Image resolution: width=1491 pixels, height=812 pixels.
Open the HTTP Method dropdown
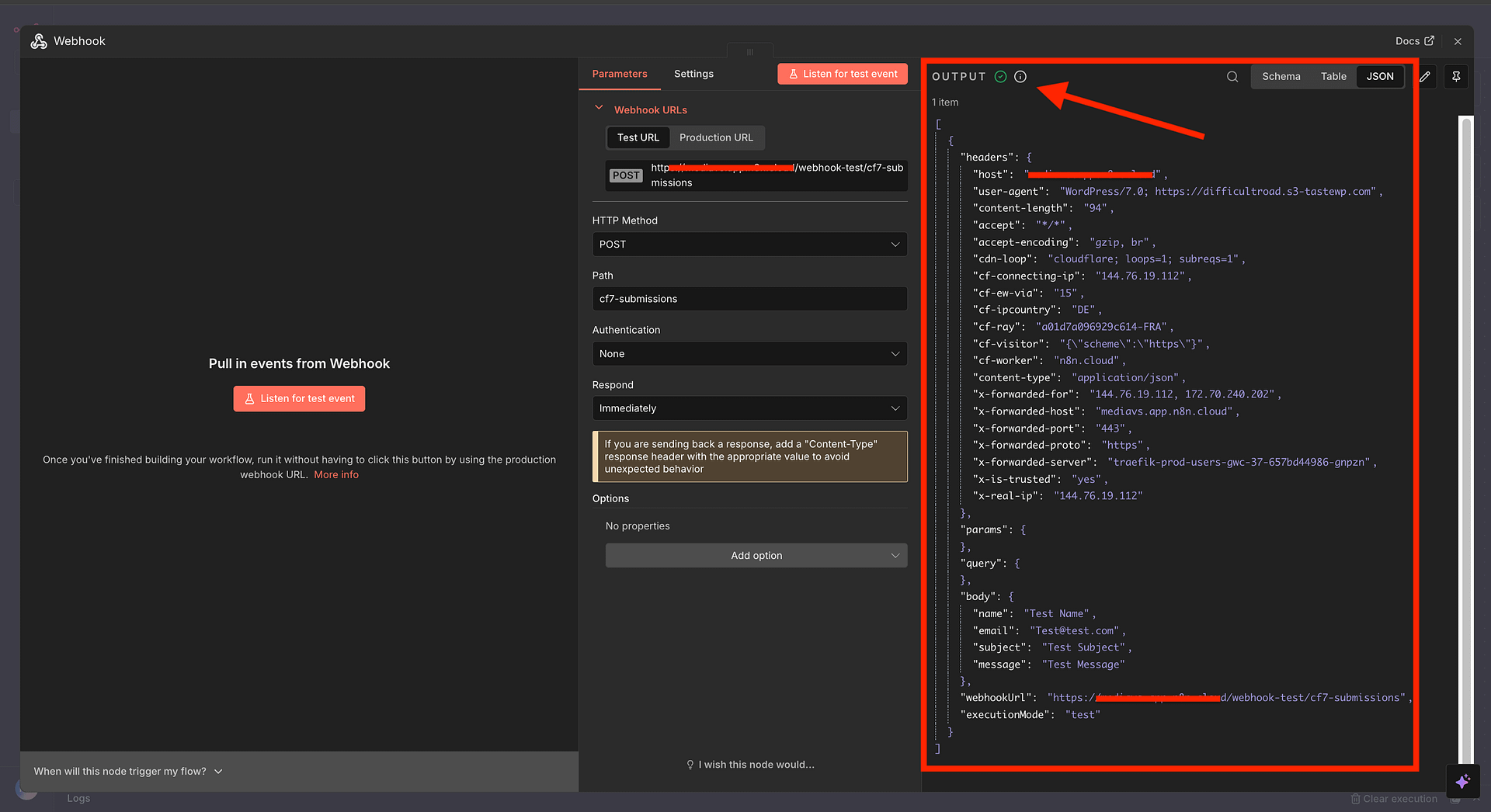click(749, 244)
